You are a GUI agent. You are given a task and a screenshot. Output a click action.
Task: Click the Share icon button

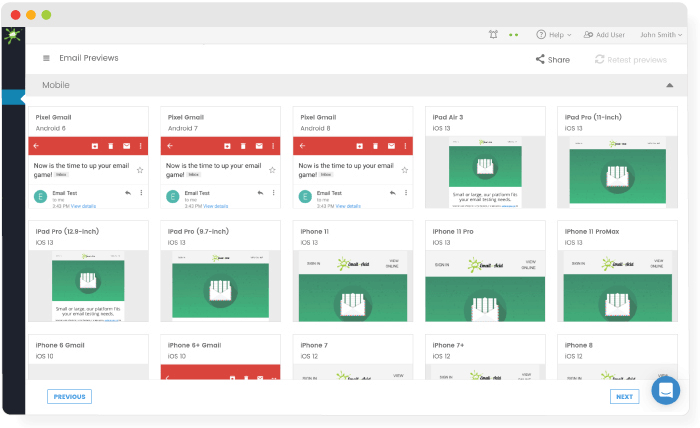pyautogui.click(x=541, y=60)
